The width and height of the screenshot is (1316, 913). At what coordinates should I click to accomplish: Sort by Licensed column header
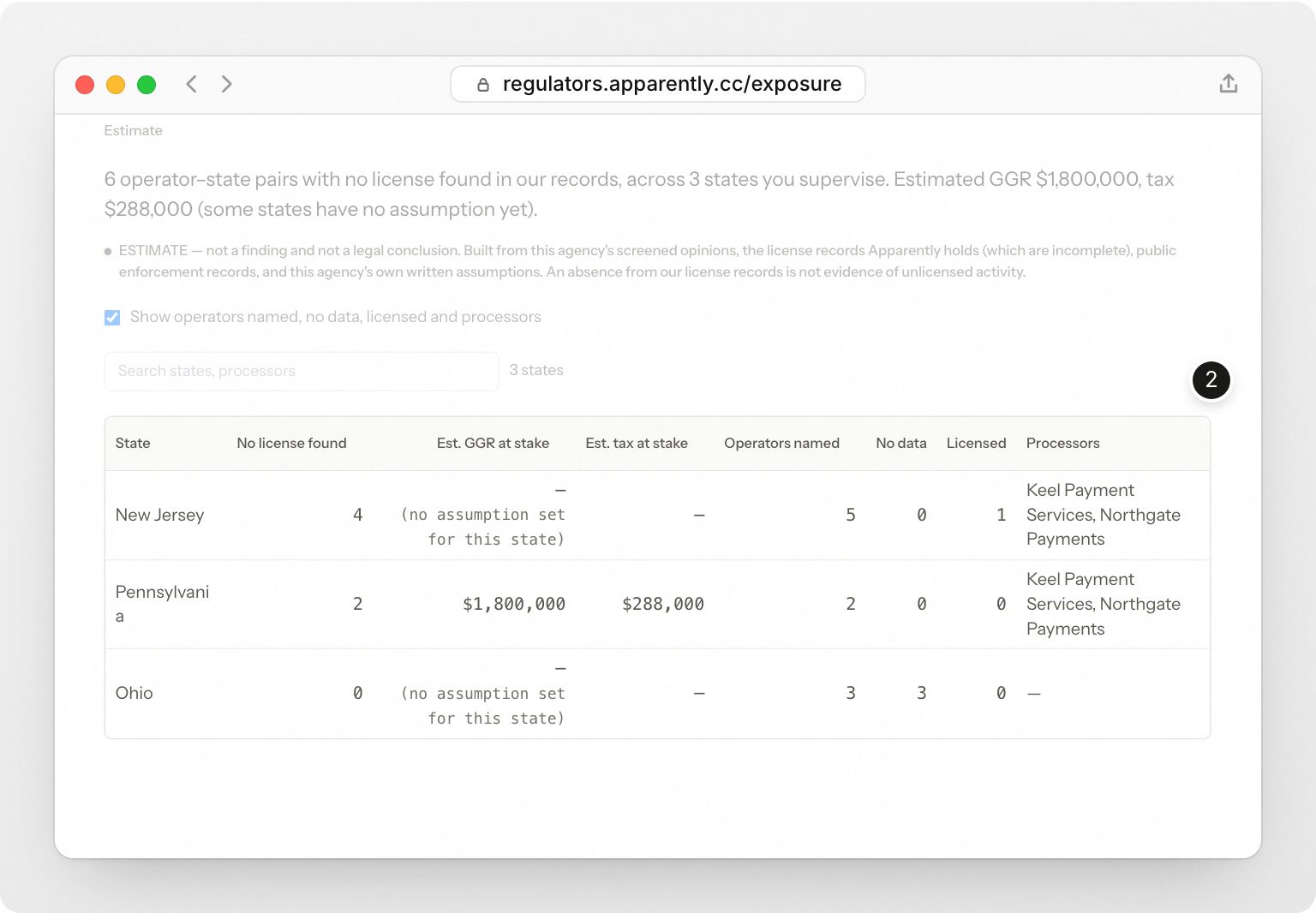coord(976,443)
